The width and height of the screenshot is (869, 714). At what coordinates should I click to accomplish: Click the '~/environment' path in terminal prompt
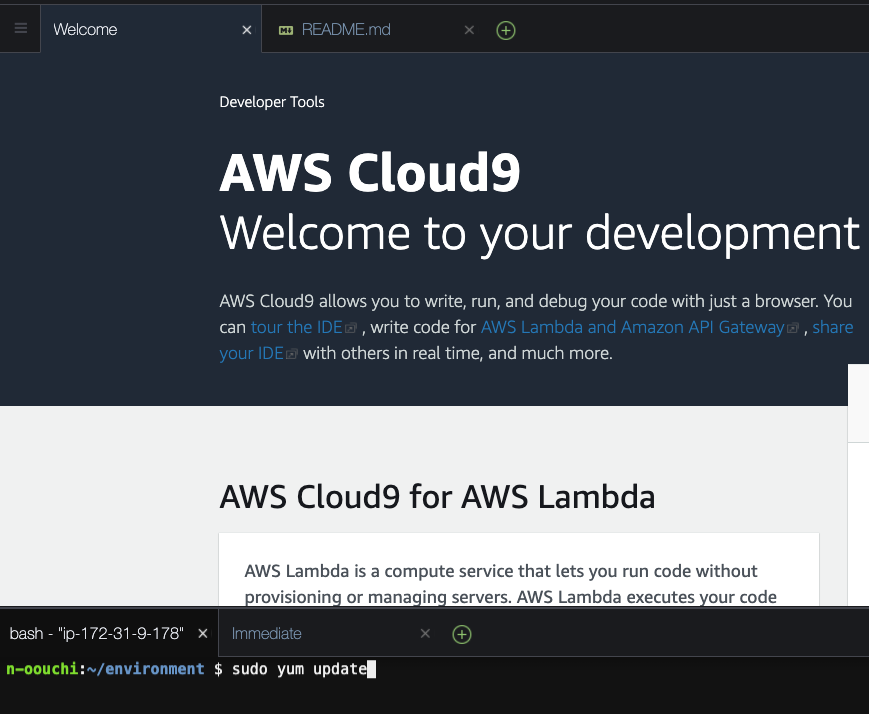click(x=146, y=669)
